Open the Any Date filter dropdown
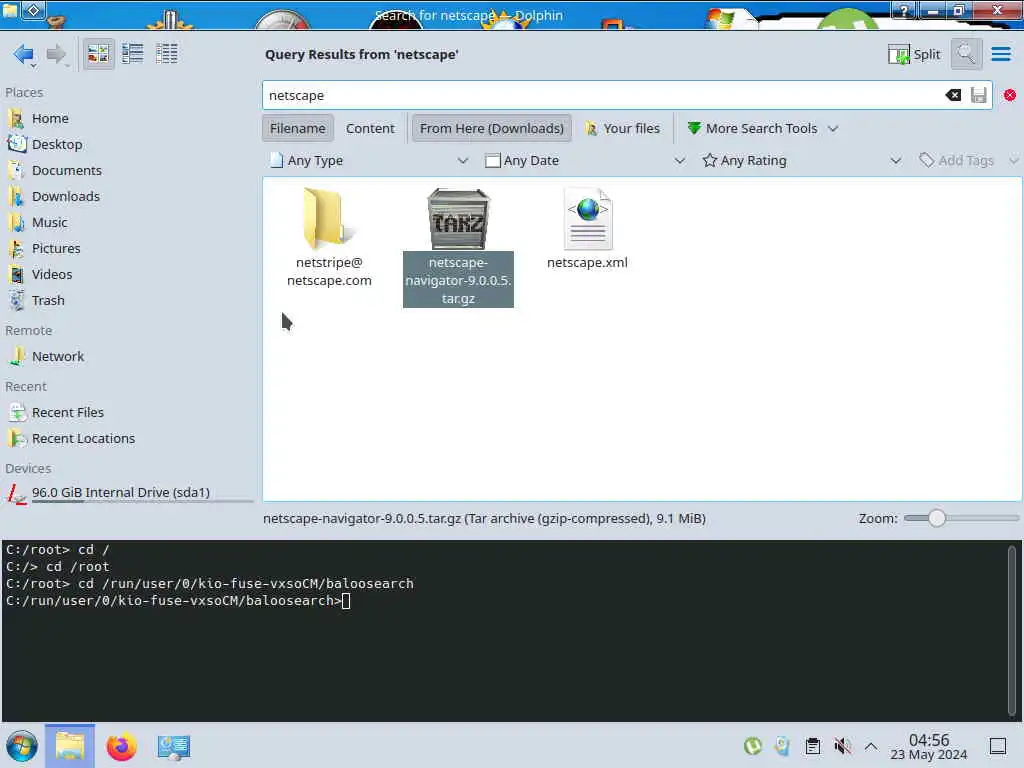This screenshot has width=1024, height=768. (584, 161)
